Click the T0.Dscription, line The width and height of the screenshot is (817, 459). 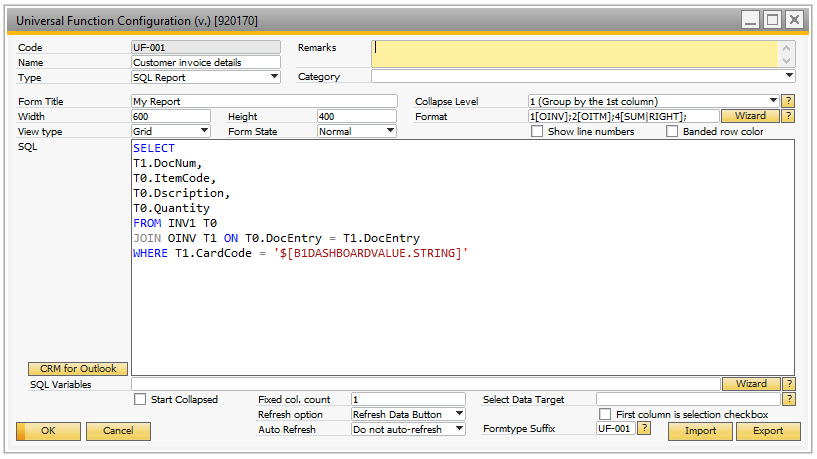click(x=181, y=193)
